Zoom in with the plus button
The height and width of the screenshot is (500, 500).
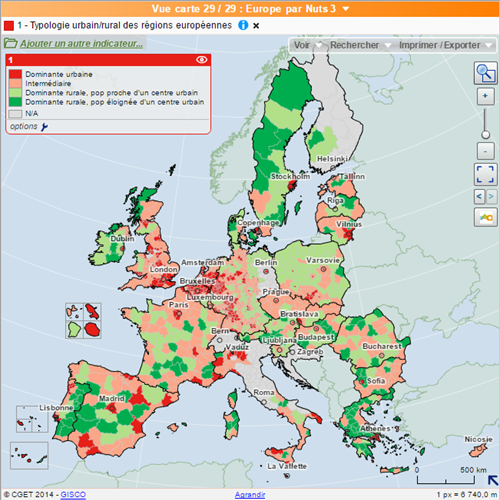click(x=485, y=96)
